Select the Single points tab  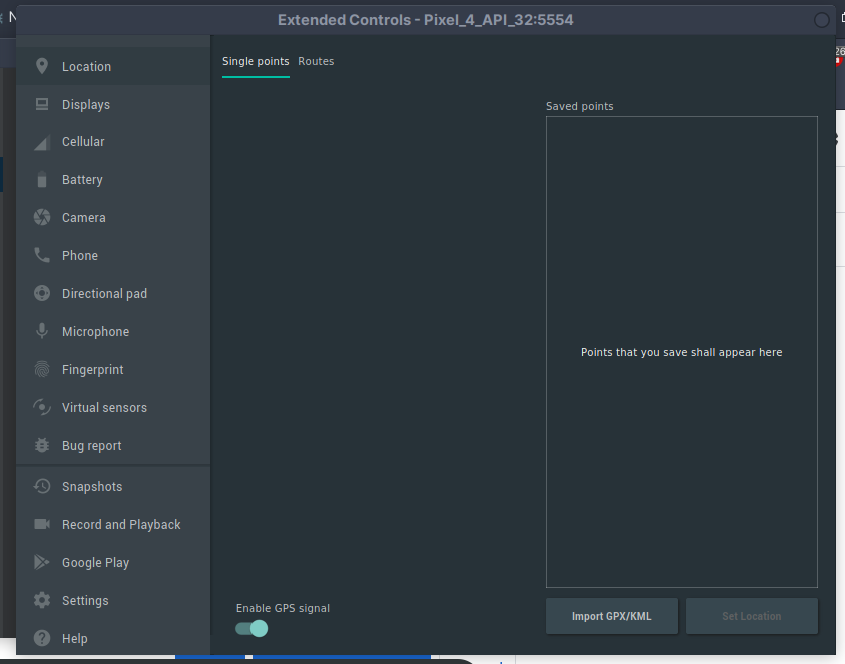click(x=255, y=61)
